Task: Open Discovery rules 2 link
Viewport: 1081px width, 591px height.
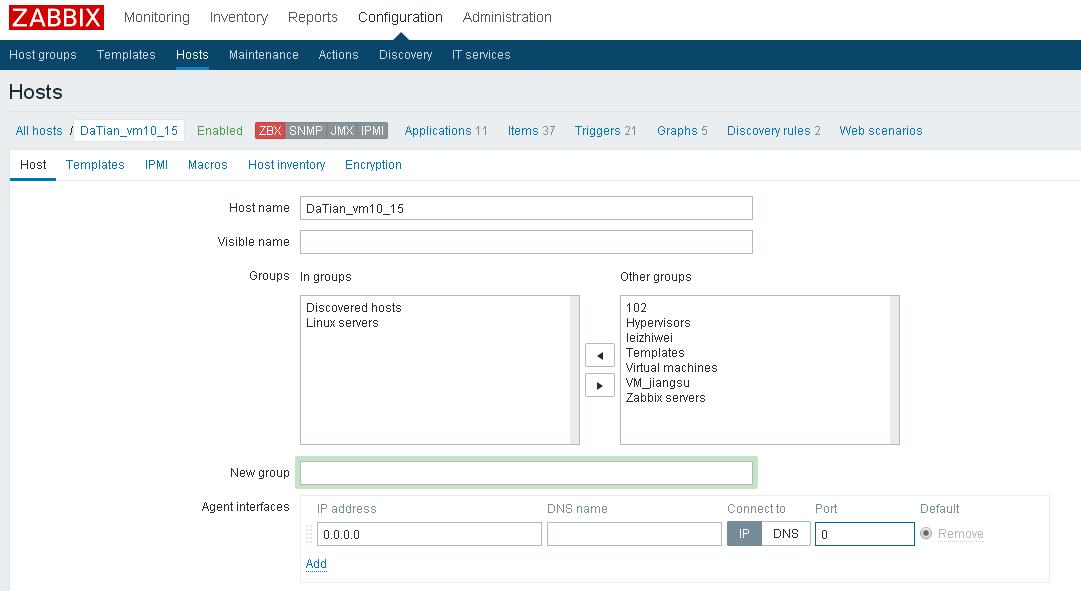Action: click(x=774, y=130)
